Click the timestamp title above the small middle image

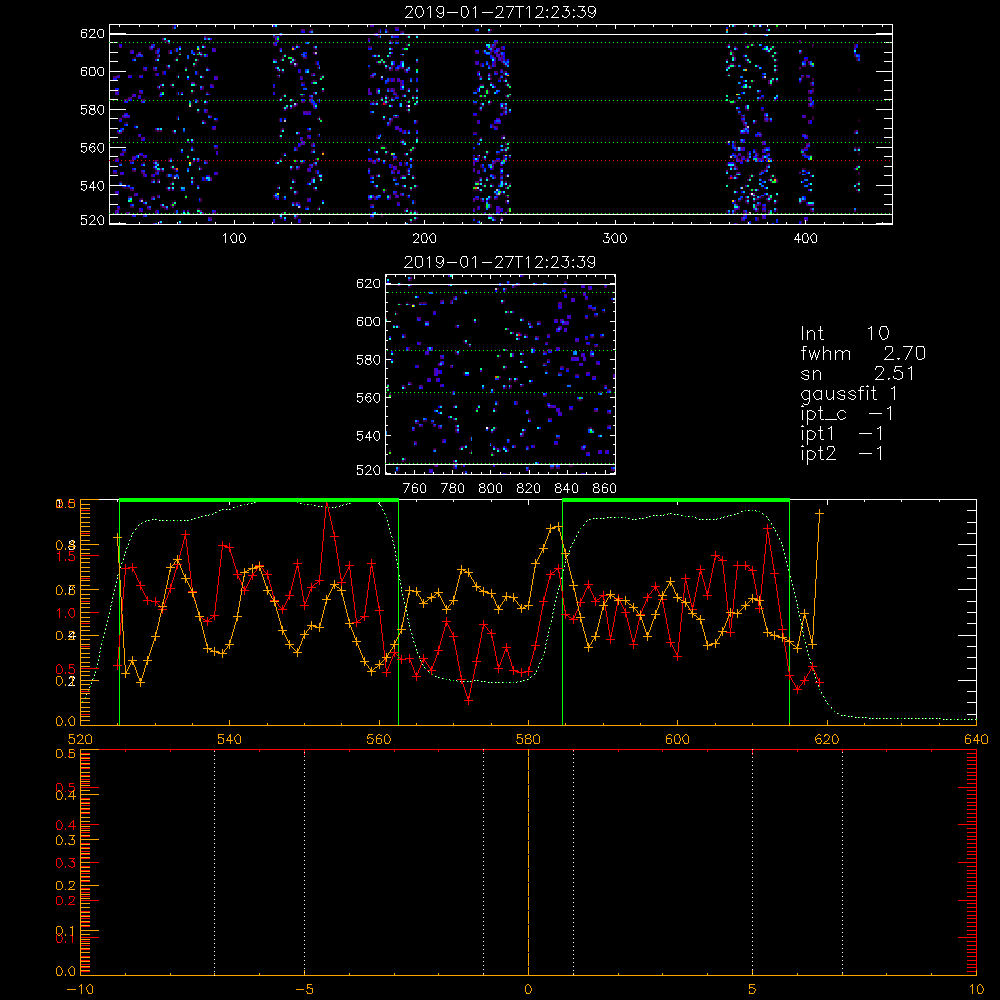pyautogui.click(x=500, y=262)
